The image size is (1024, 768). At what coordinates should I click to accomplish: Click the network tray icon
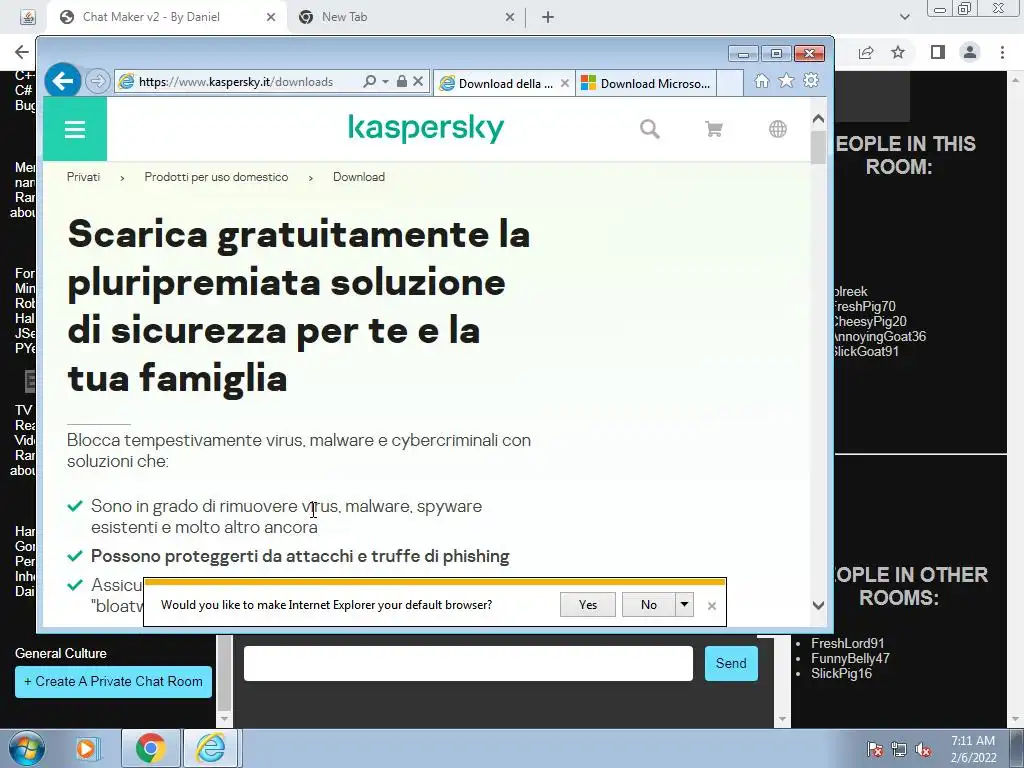click(x=899, y=749)
